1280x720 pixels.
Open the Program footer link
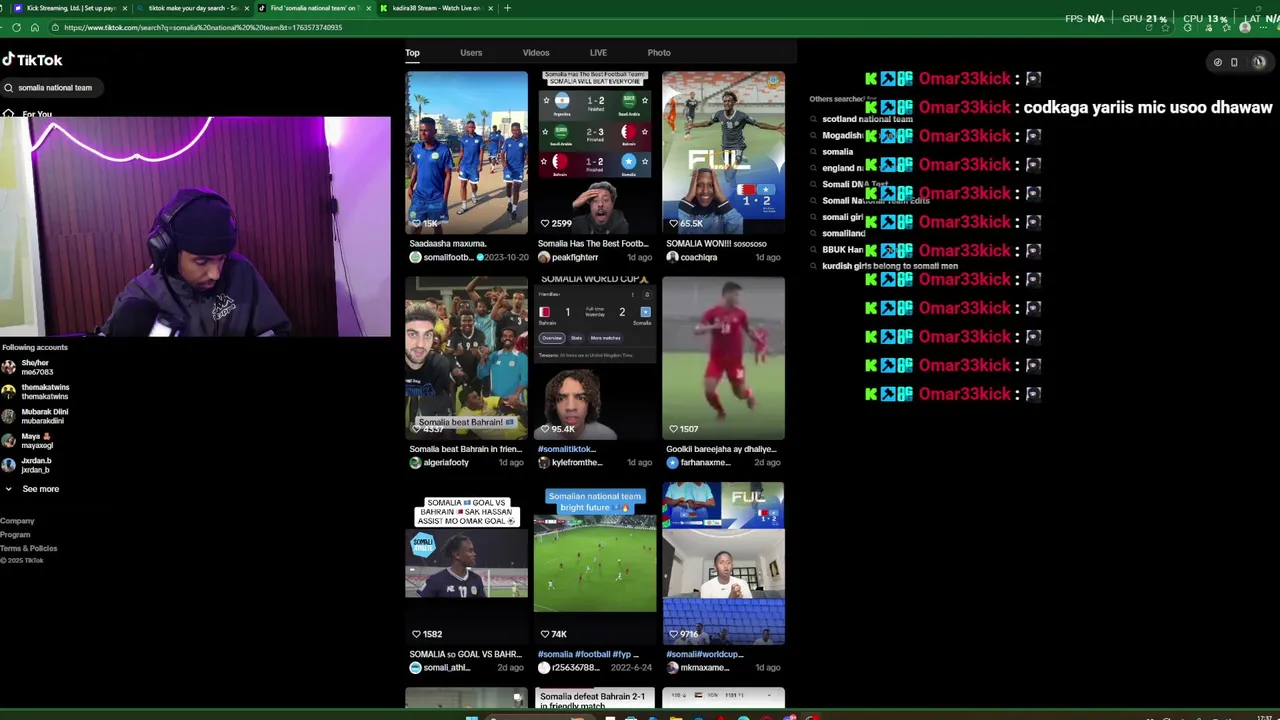click(15, 535)
